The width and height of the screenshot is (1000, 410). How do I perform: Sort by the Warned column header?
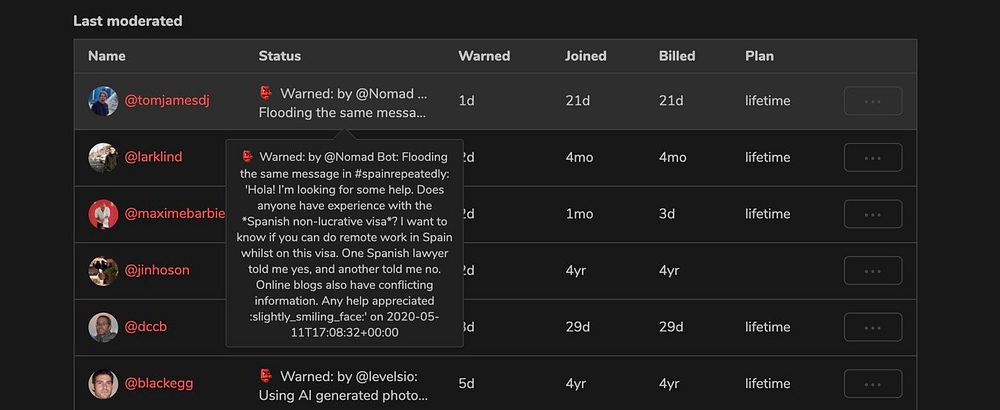(484, 56)
